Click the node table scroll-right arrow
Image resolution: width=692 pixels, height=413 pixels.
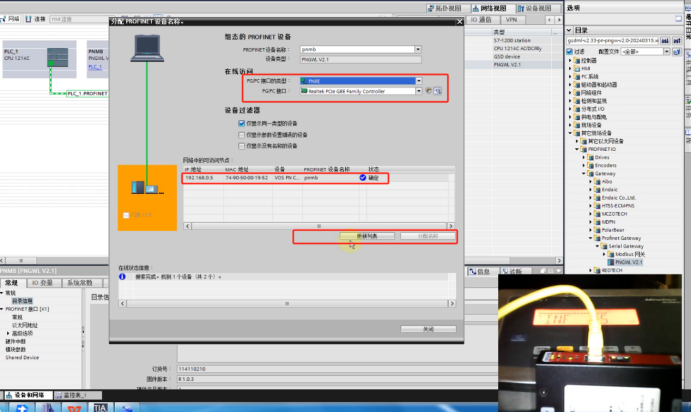pos(451,226)
